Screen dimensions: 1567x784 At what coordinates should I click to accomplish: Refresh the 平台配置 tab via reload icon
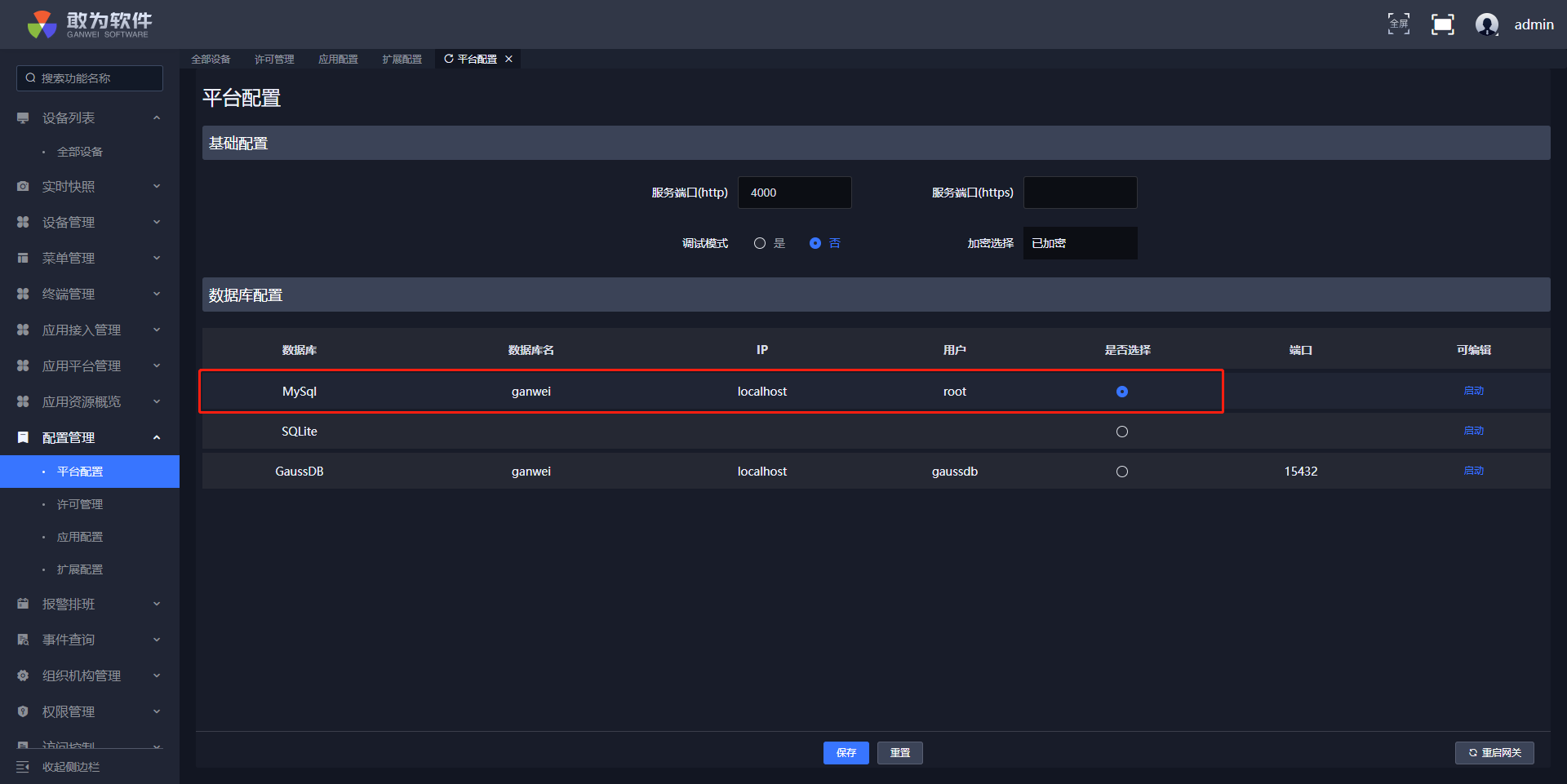[x=448, y=59]
